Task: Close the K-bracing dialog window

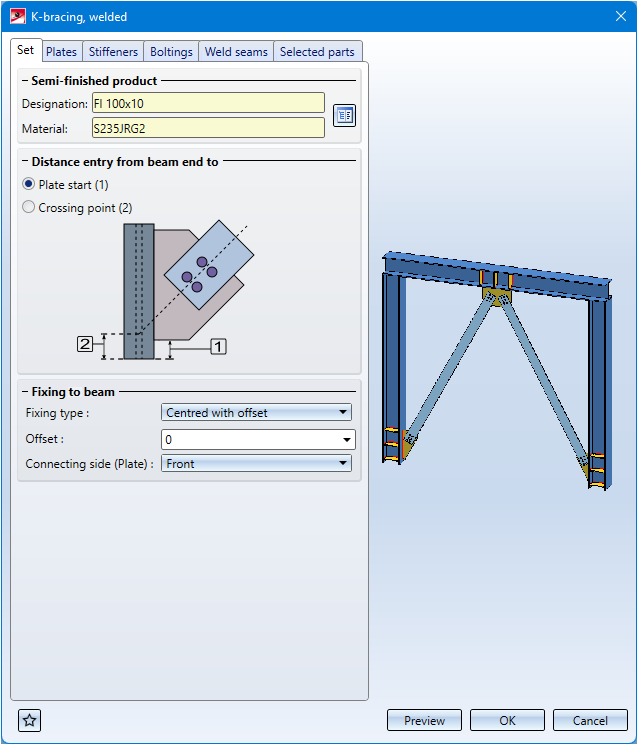Action: [x=620, y=17]
